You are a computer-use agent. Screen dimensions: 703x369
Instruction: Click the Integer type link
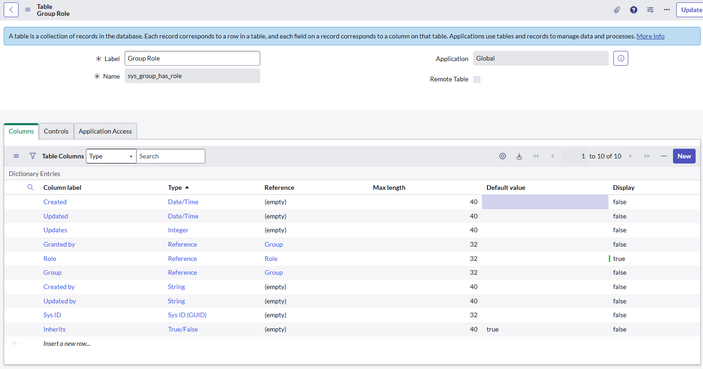(178, 230)
